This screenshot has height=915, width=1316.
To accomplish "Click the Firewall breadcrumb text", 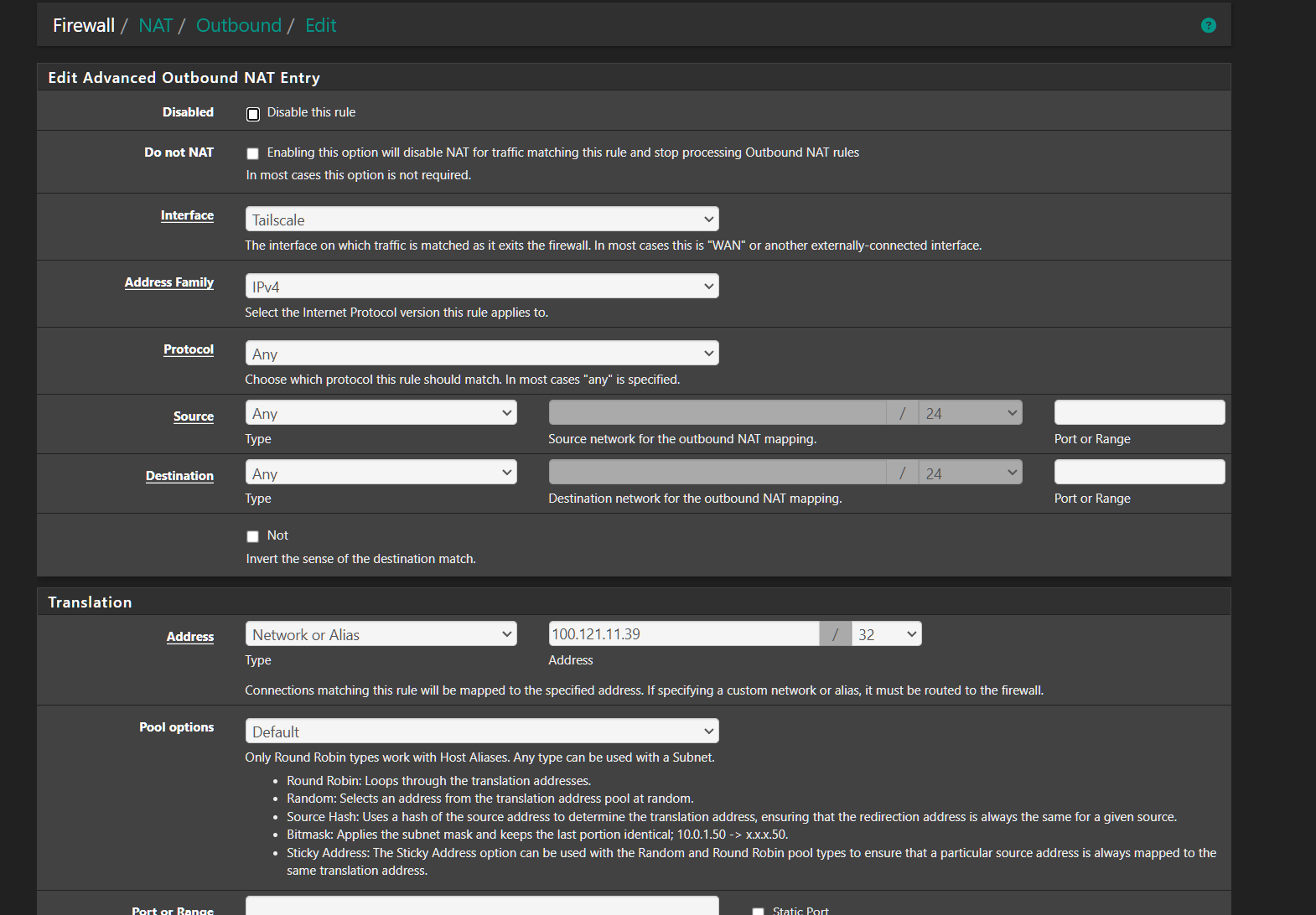I will pos(84,25).
